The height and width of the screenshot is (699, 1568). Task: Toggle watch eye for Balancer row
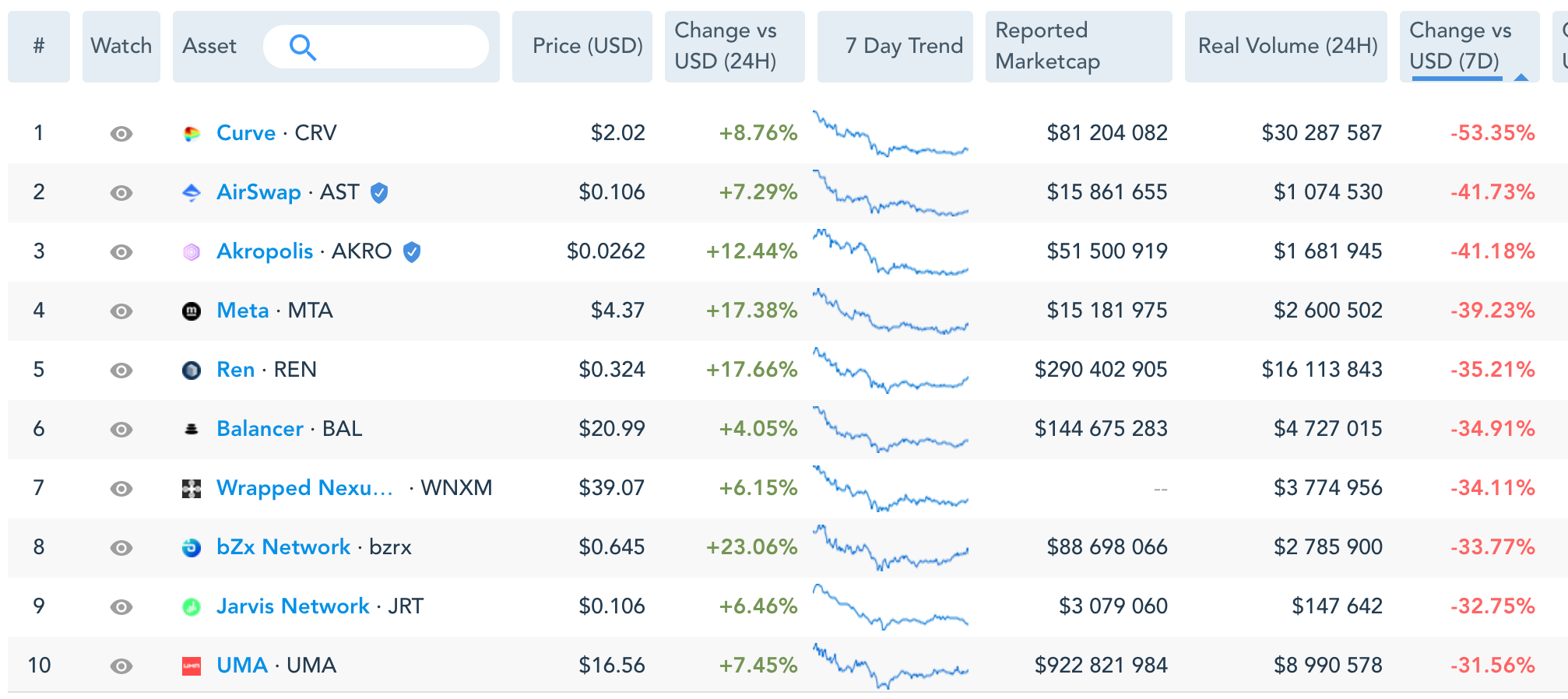tap(121, 430)
